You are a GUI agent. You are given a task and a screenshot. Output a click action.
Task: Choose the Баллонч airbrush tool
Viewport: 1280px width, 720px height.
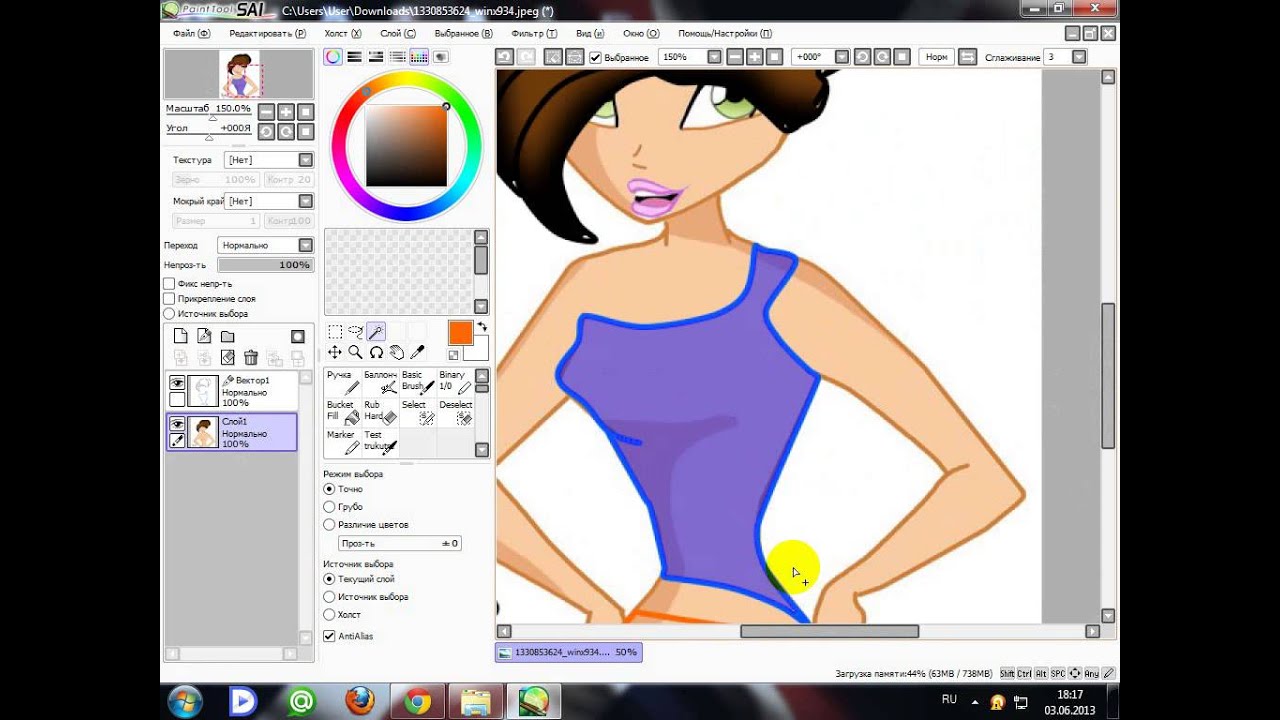pos(380,382)
